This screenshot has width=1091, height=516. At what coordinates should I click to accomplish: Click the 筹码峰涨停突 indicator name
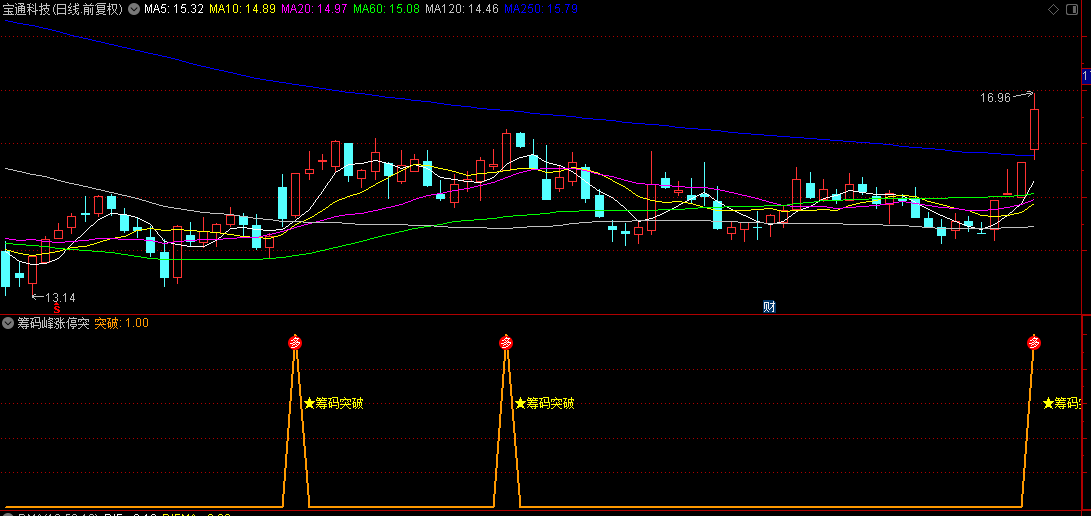point(53,323)
